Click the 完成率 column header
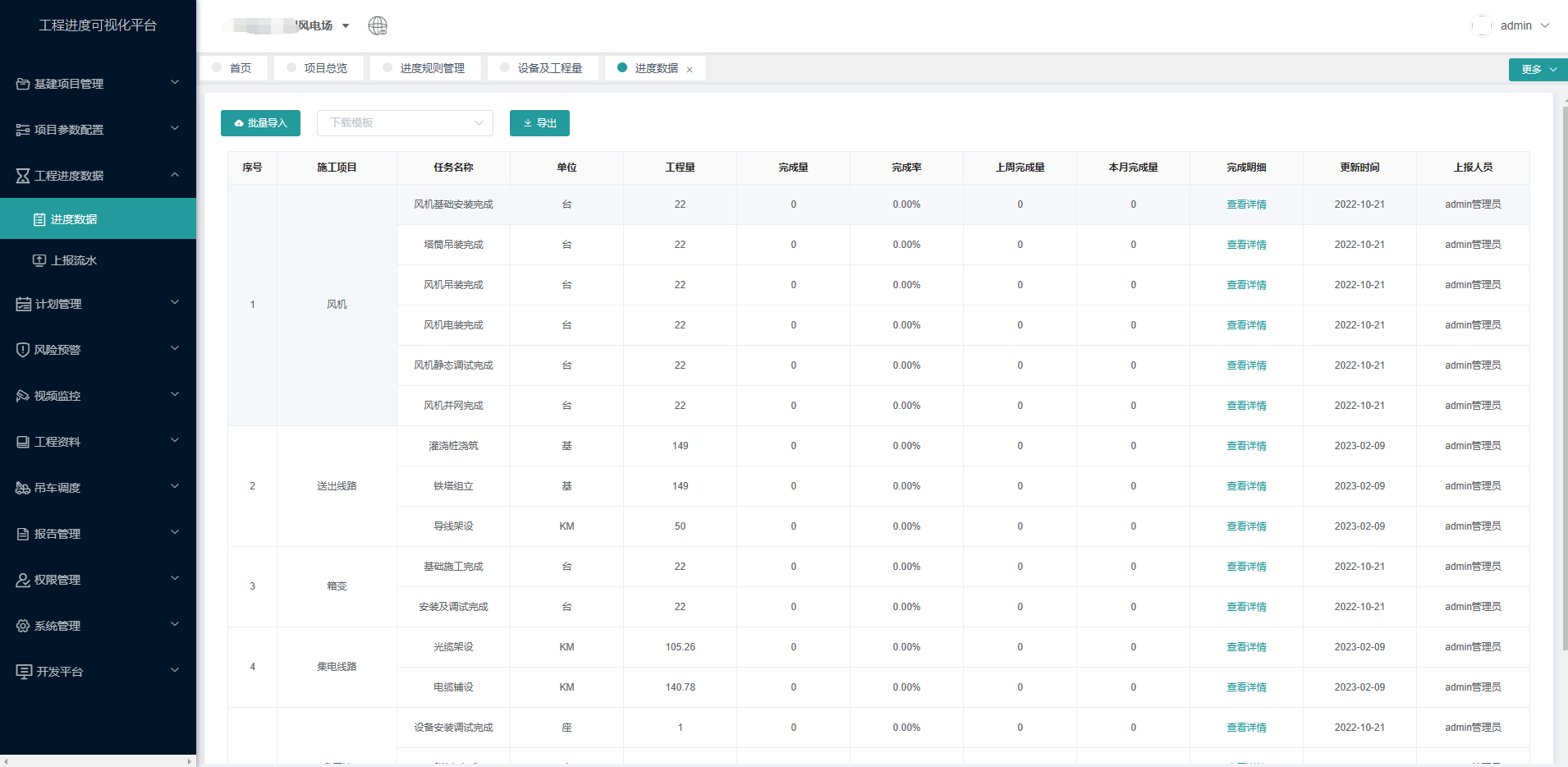This screenshot has height=767, width=1568. click(906, 168)
